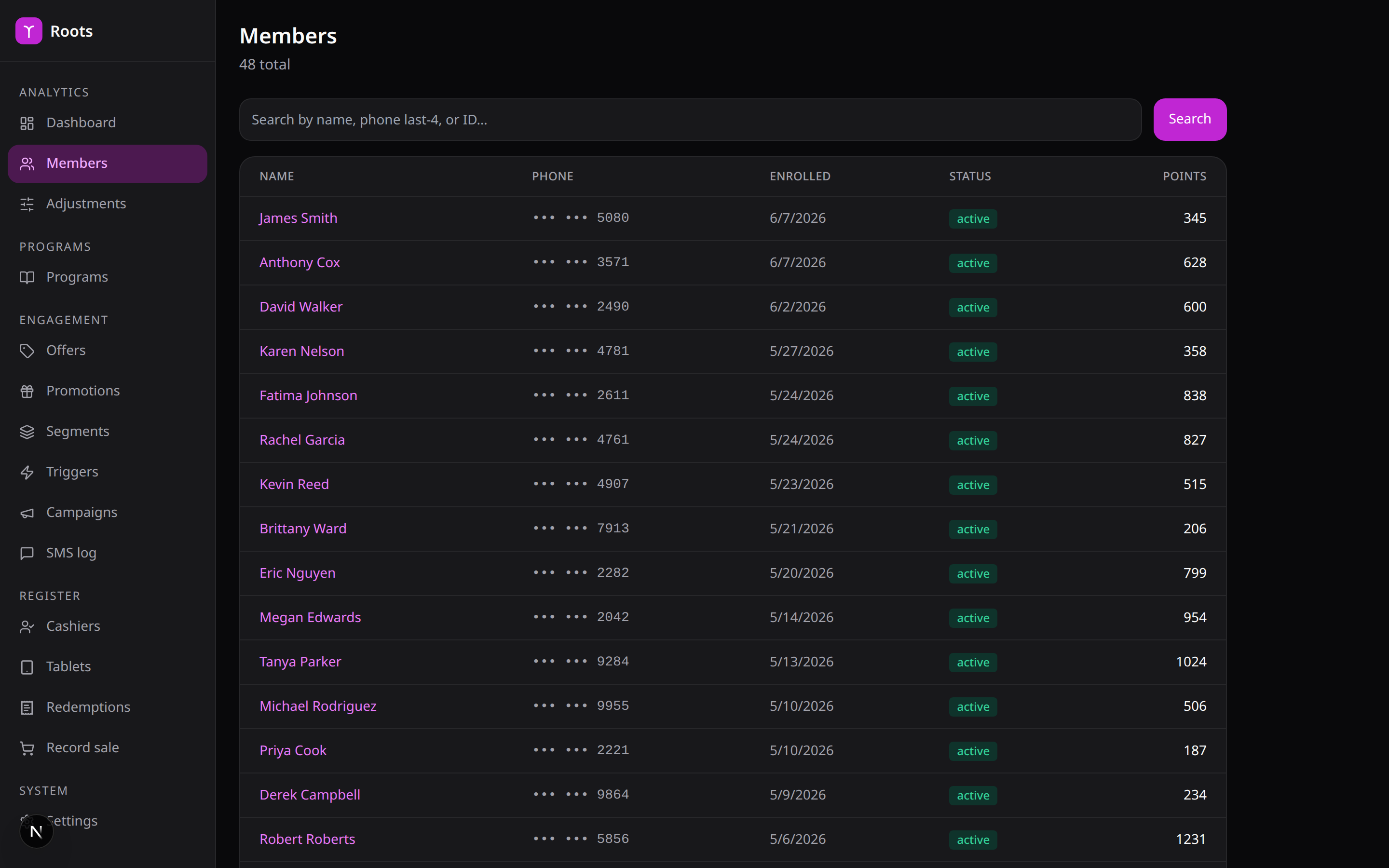
Task: Open the Programs section
Action: coord(108,277)
